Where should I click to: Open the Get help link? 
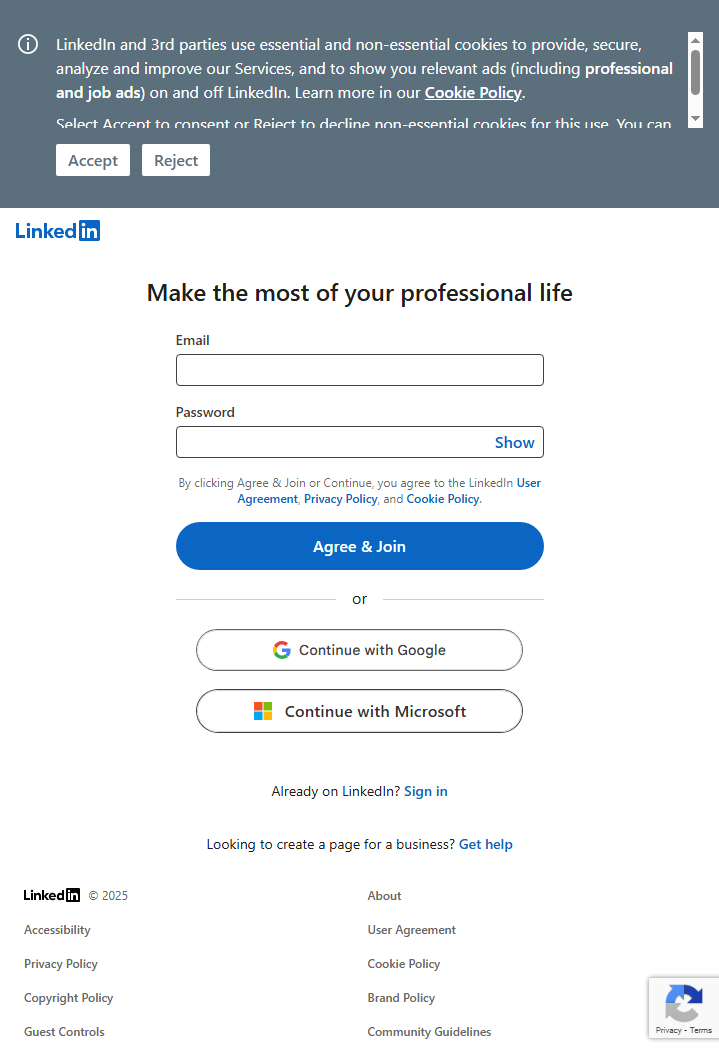coord(485,844)
